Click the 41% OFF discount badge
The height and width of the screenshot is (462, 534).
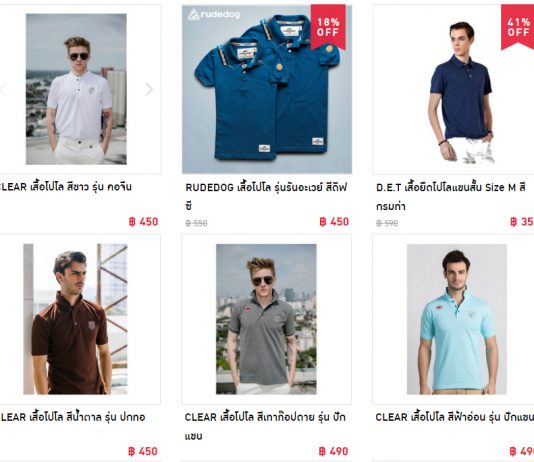coord(518,27)
